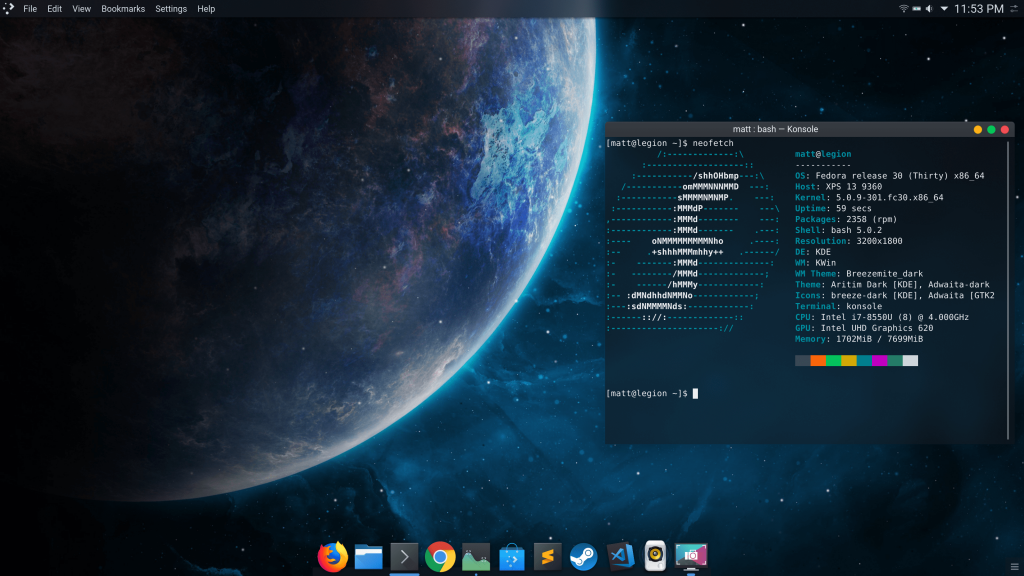This screenshot has height=576, width=1024.
Task: Open the View menu
Action: tap(82, 9)
